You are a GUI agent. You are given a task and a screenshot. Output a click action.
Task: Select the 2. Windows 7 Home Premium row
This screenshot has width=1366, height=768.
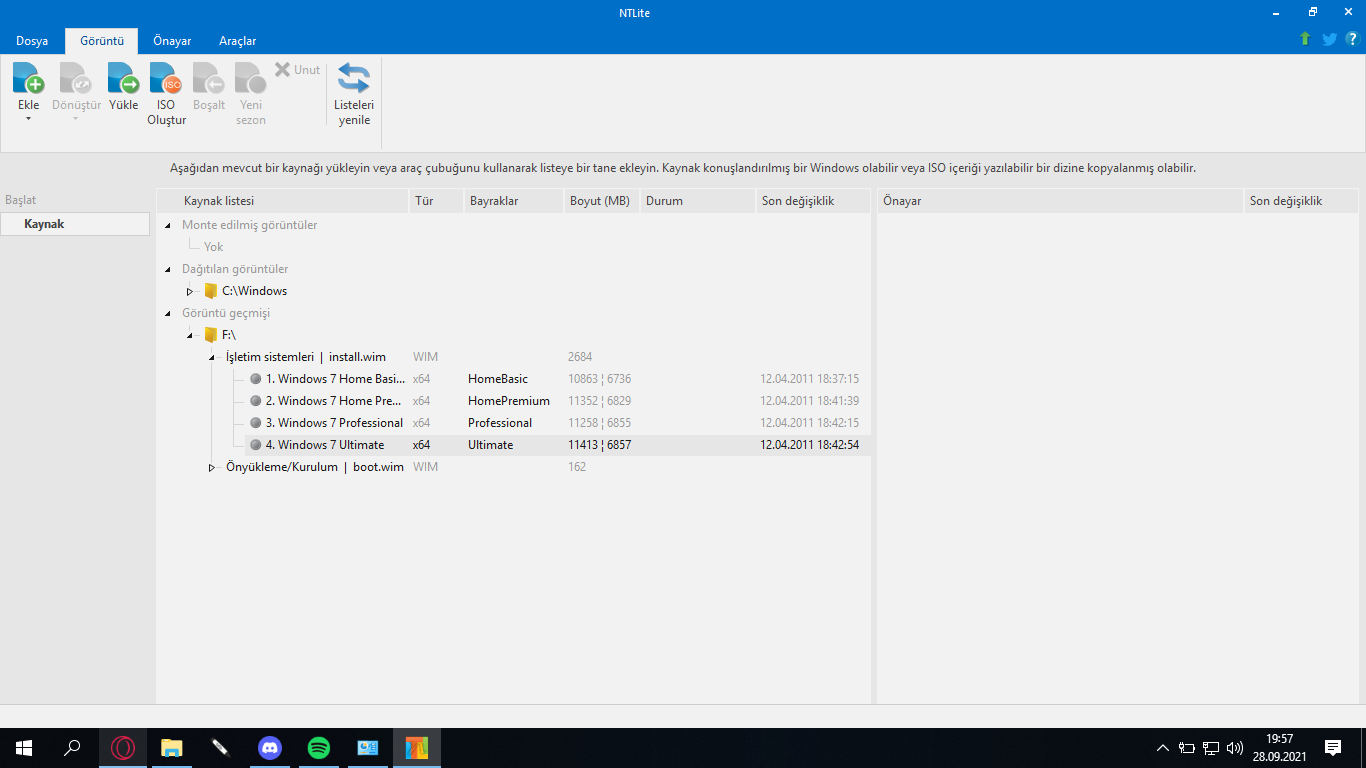[557, 401]
